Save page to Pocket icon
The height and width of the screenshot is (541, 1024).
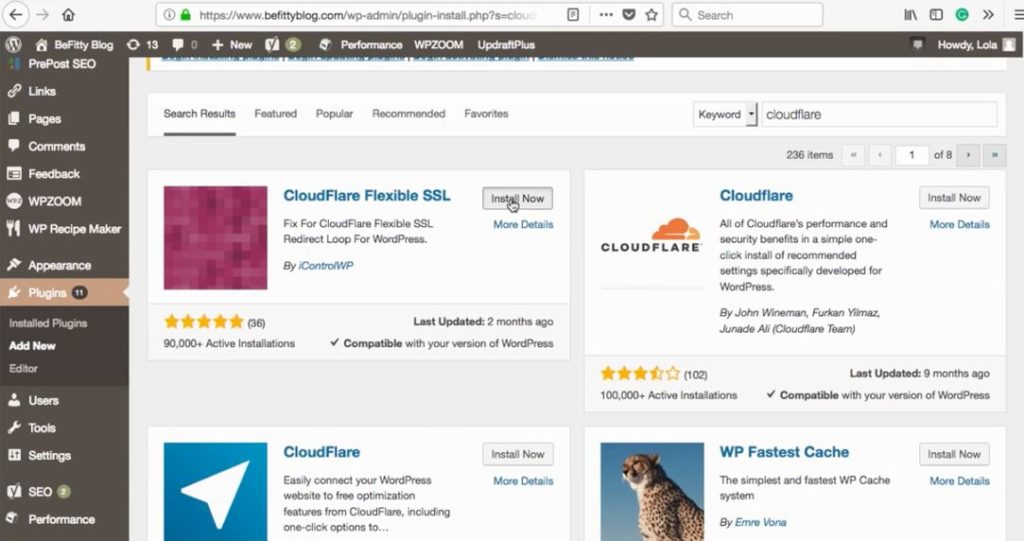tap(628, 14)
